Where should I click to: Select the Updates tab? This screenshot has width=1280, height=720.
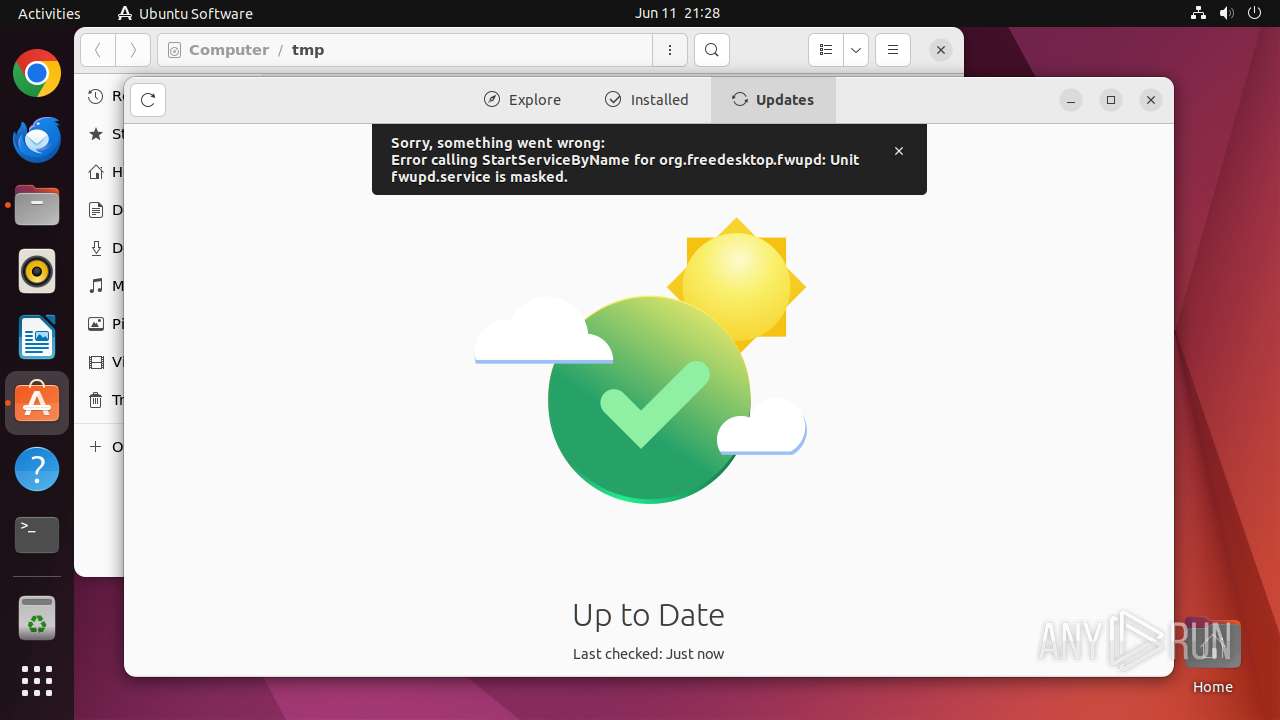pyautogui.click(x=773, y=100)
